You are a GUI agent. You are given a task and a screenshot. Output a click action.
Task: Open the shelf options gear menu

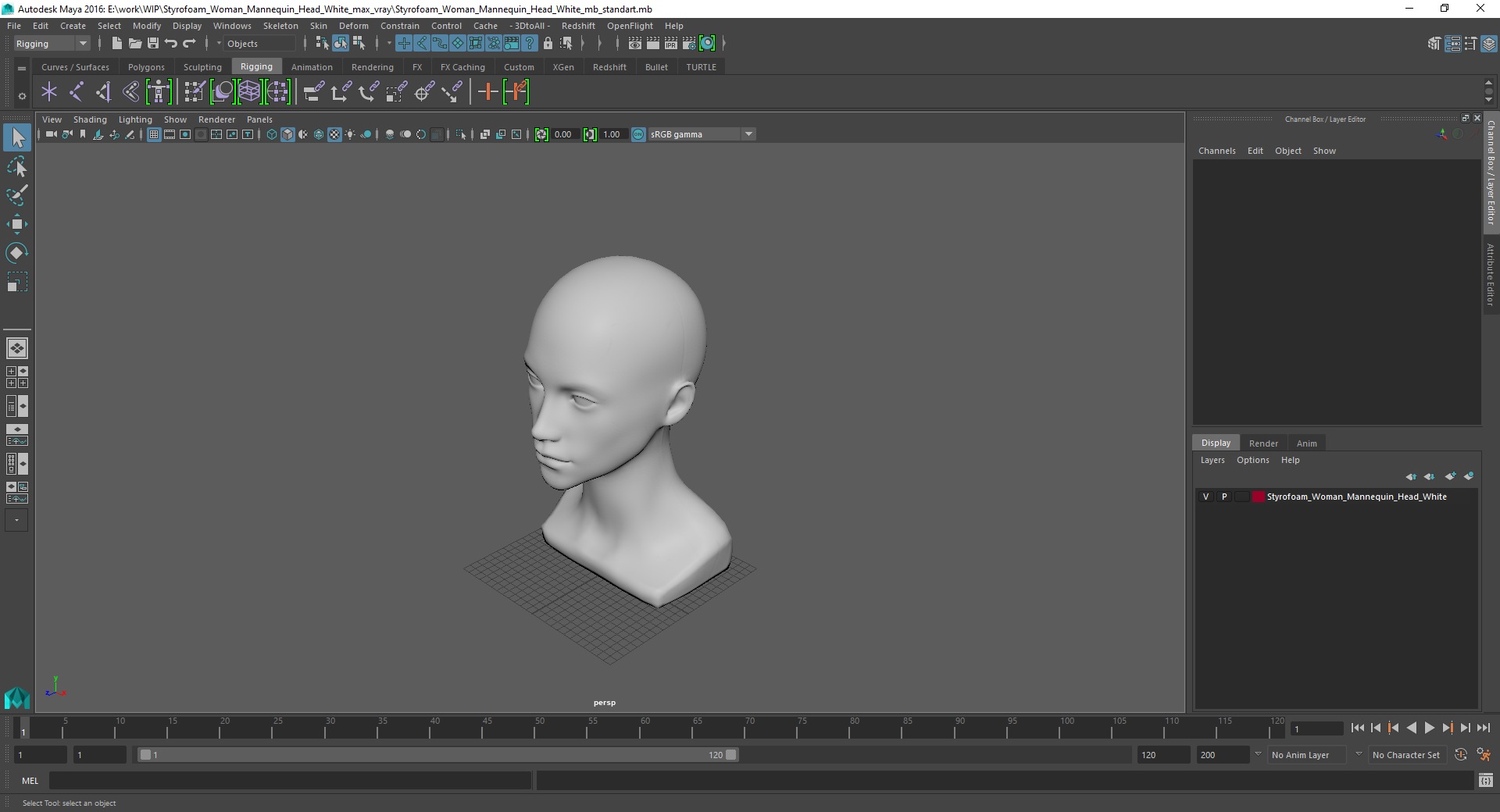click(22, 96)
